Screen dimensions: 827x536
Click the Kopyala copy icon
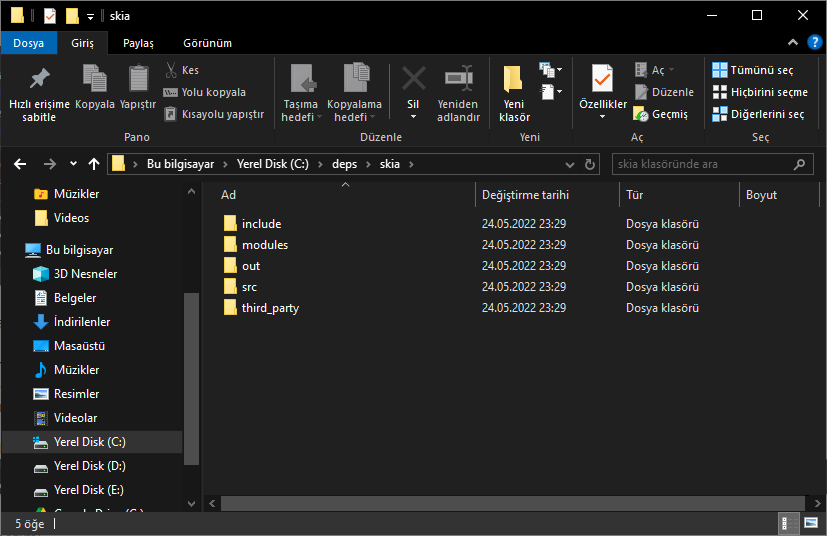[x=95, y=78]
